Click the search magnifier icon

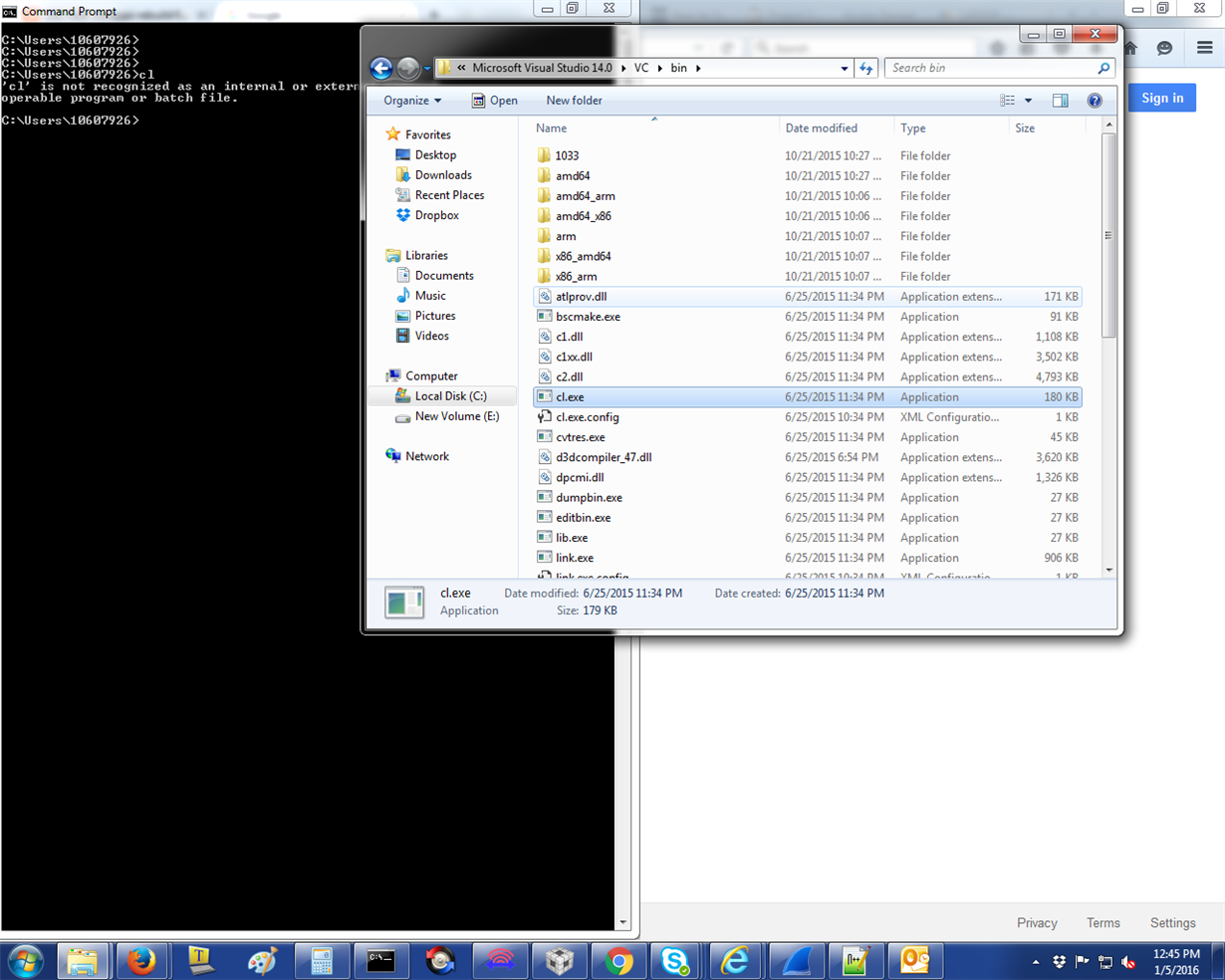point(1103,68)
